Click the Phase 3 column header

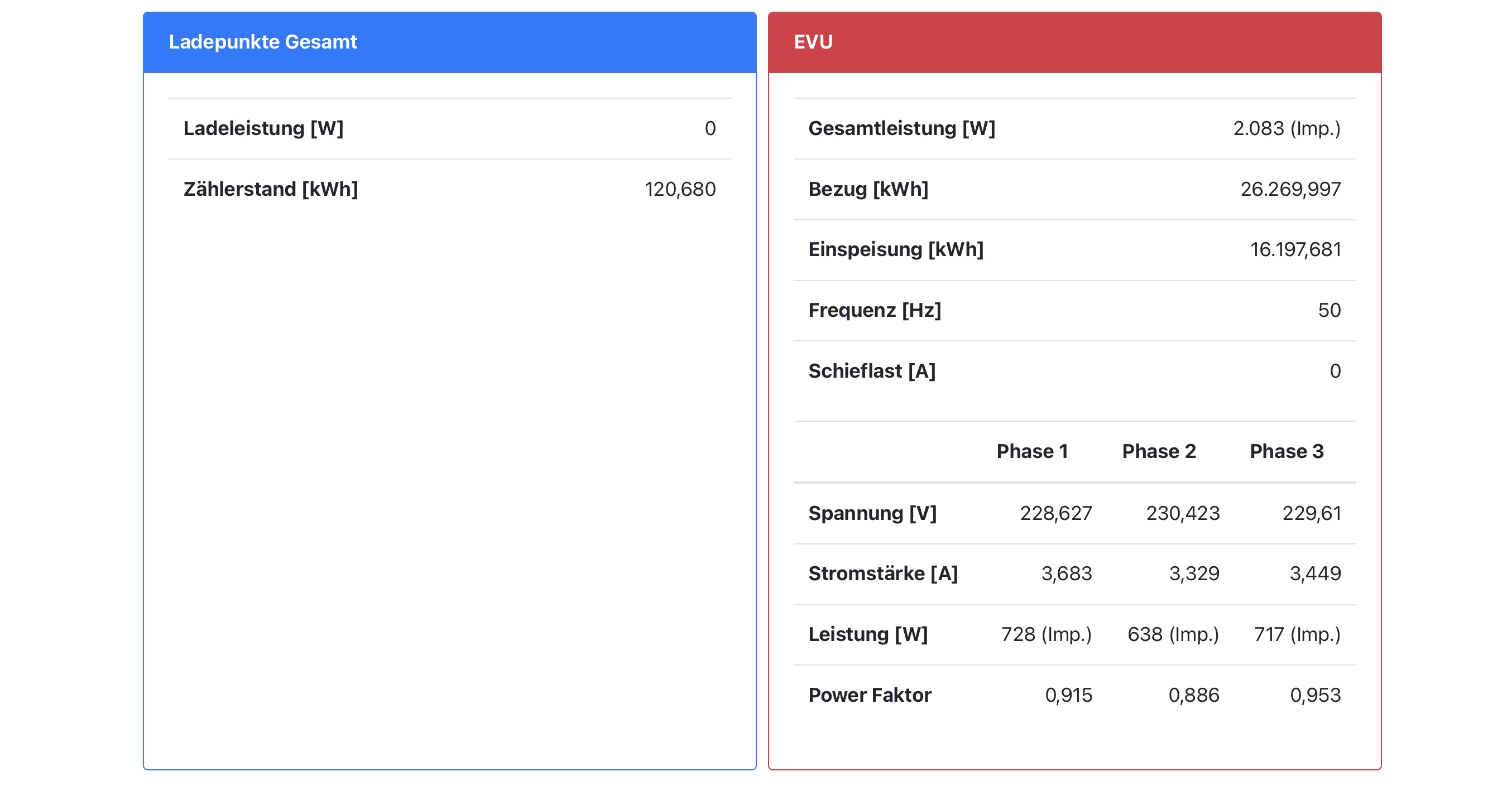coord(1286,451)
